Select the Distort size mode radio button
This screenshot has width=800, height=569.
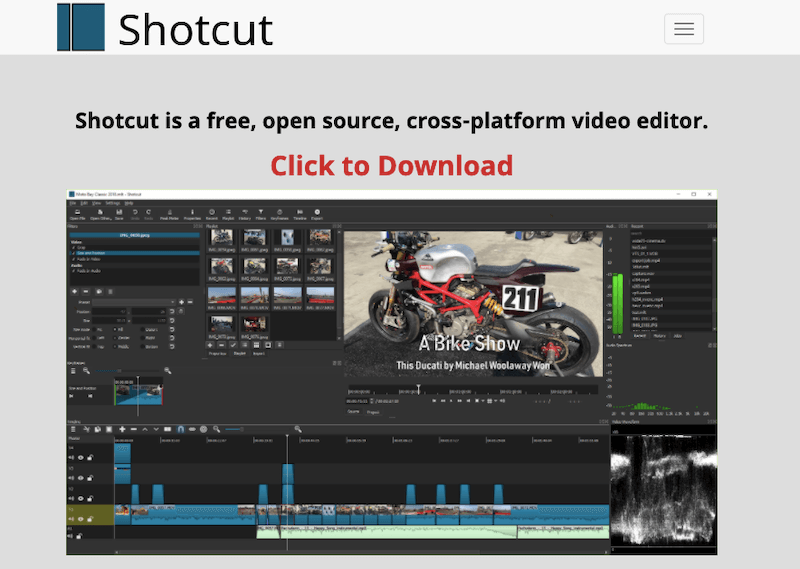pyautogui.click(x=141, y=329)
